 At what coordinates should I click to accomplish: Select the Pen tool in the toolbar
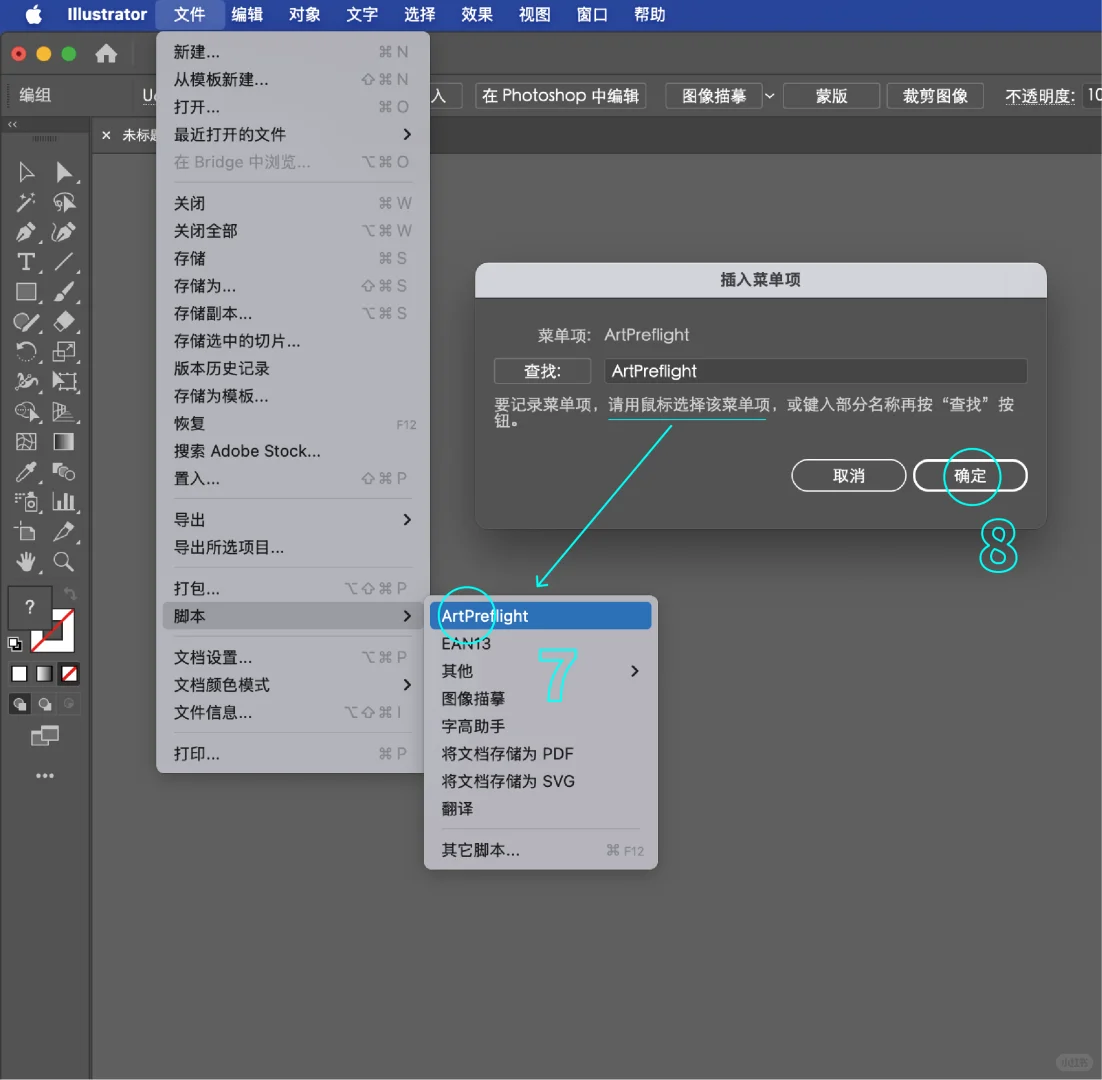[25, 232]
